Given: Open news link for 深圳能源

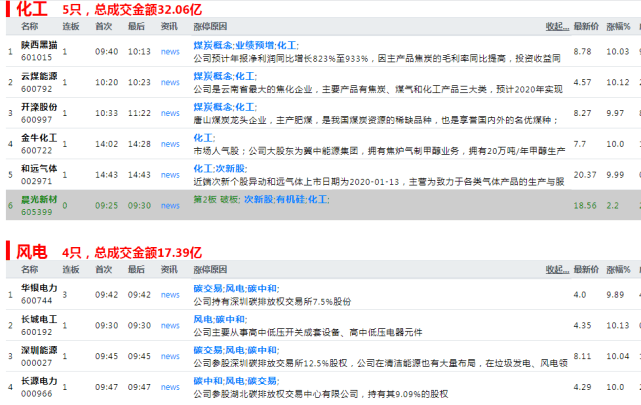Looking at the screenshot, I should [x=170, y=356].
